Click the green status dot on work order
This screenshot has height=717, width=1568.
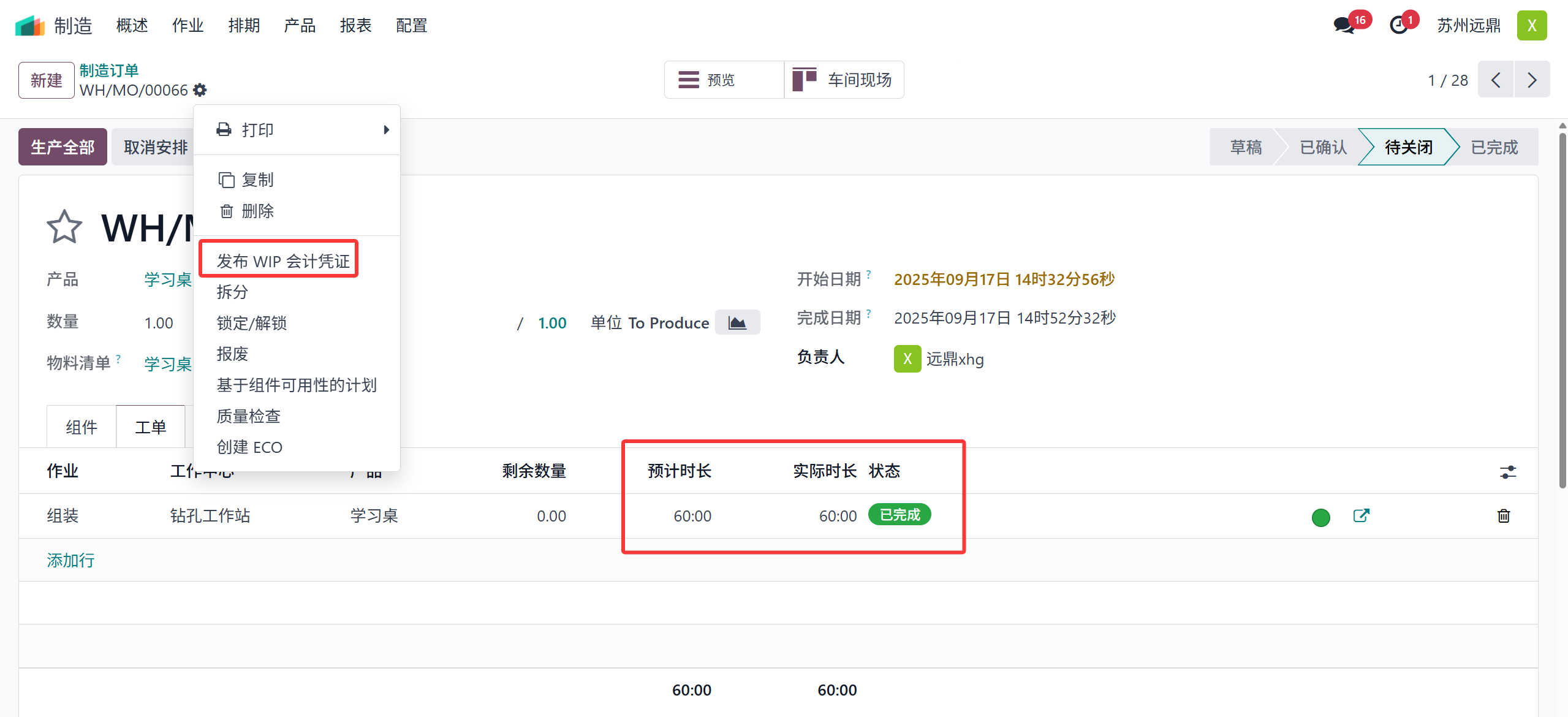1320,517
